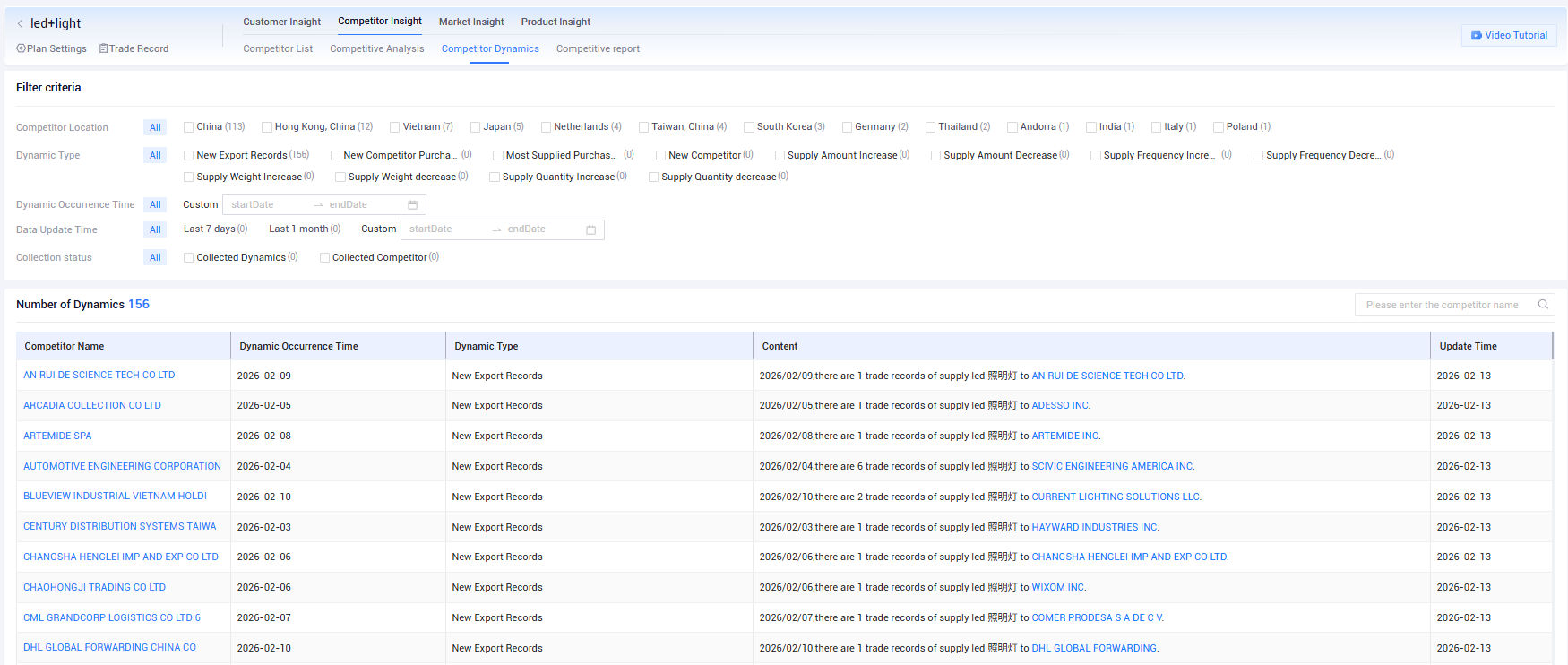Check the Thailand (2) filter
This screenshot has height=665, width=1568.
pos(931,127)
